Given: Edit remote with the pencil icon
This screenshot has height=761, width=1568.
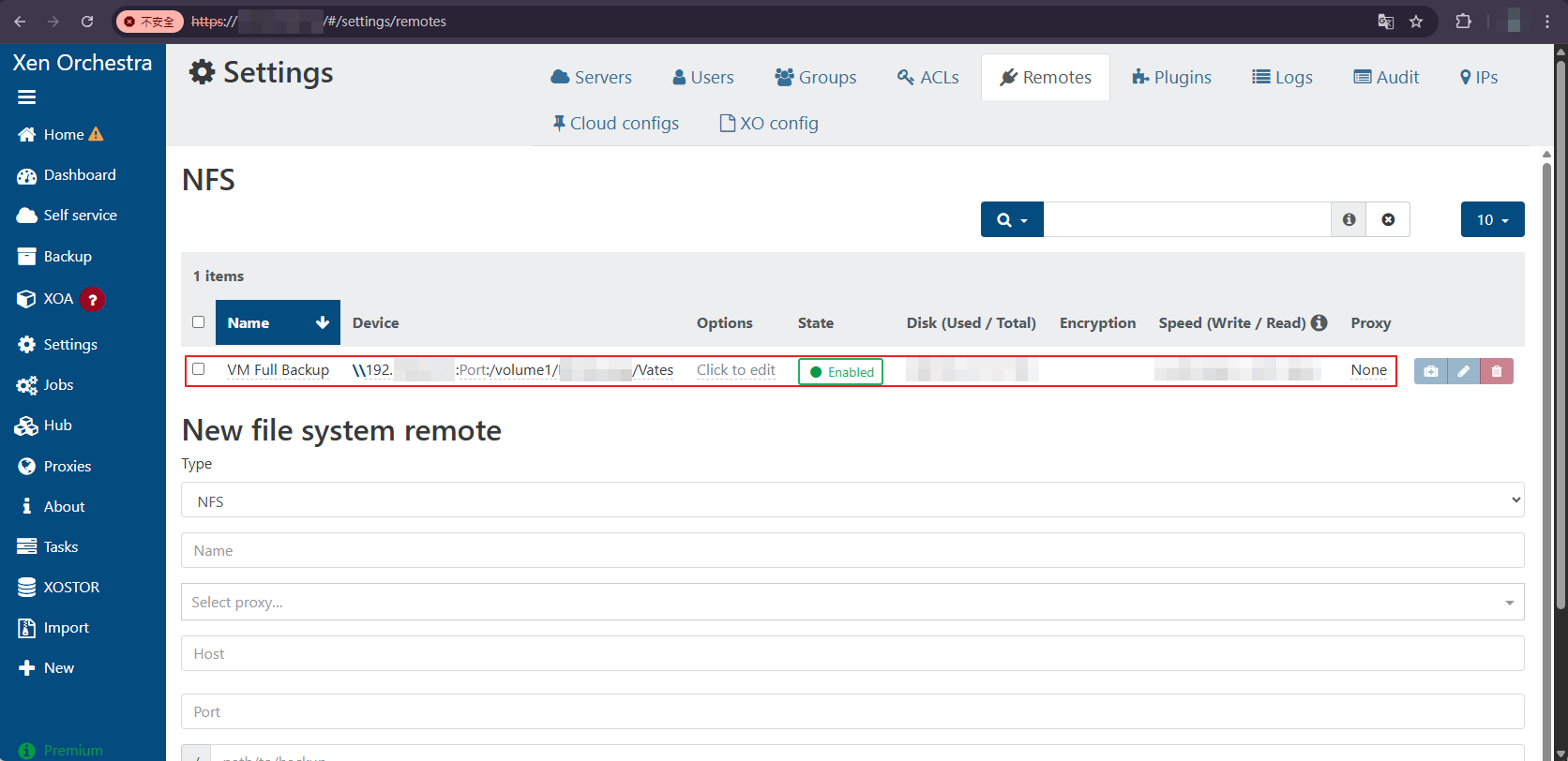Looking at the screenshot, I should point(1463,371).
